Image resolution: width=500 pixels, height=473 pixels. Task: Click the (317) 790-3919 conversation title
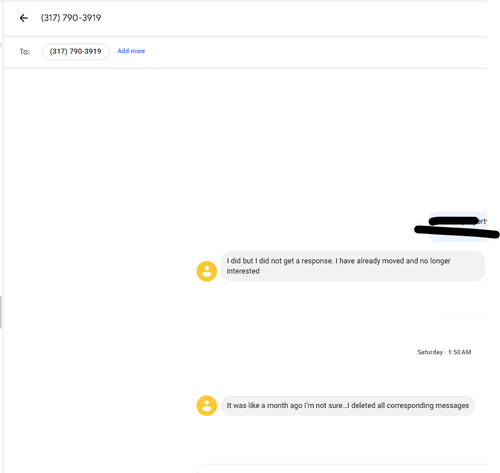pos(71,18)
